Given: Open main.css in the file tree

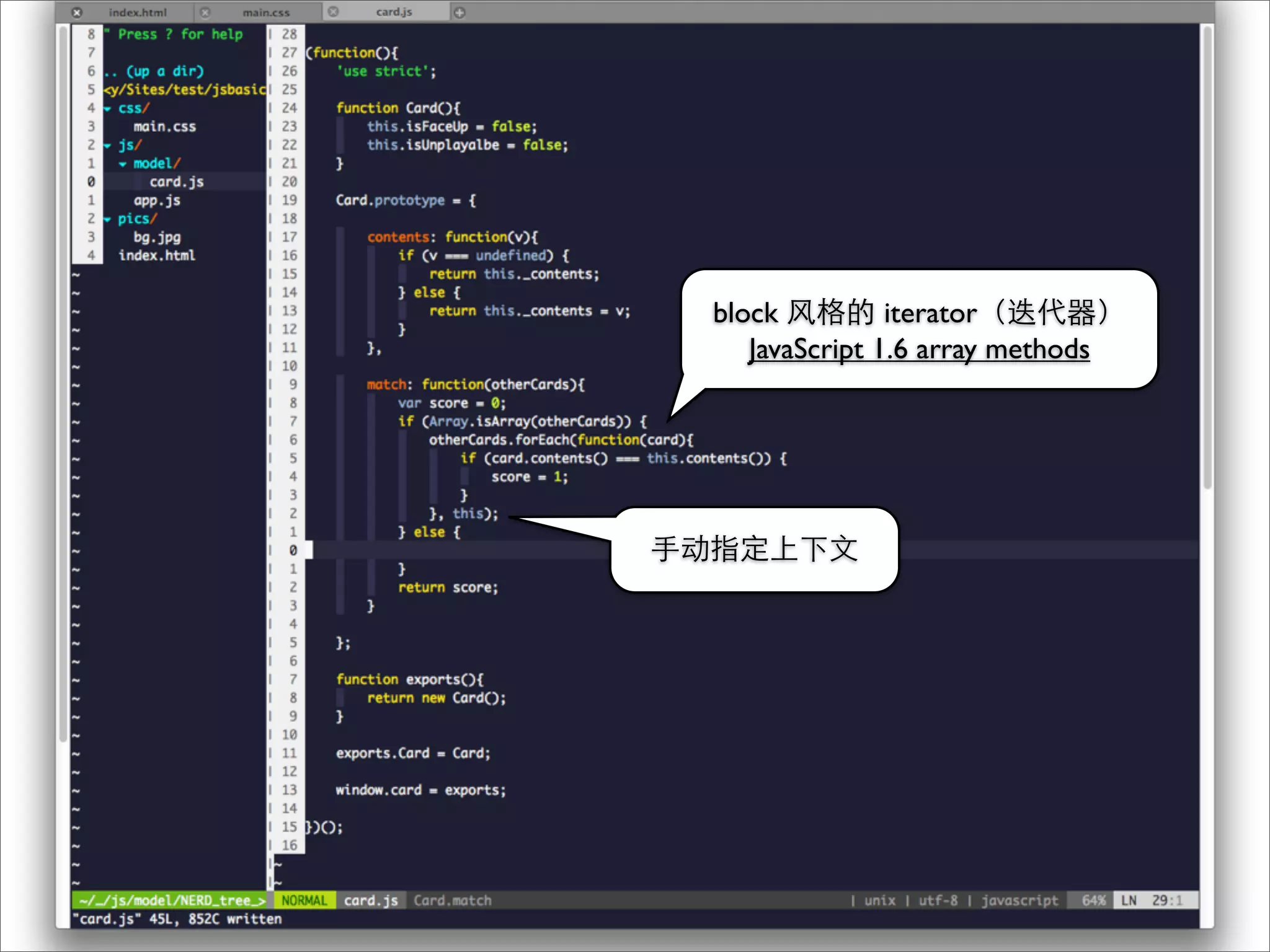Looking at the screenshot, I should point(164,126).
